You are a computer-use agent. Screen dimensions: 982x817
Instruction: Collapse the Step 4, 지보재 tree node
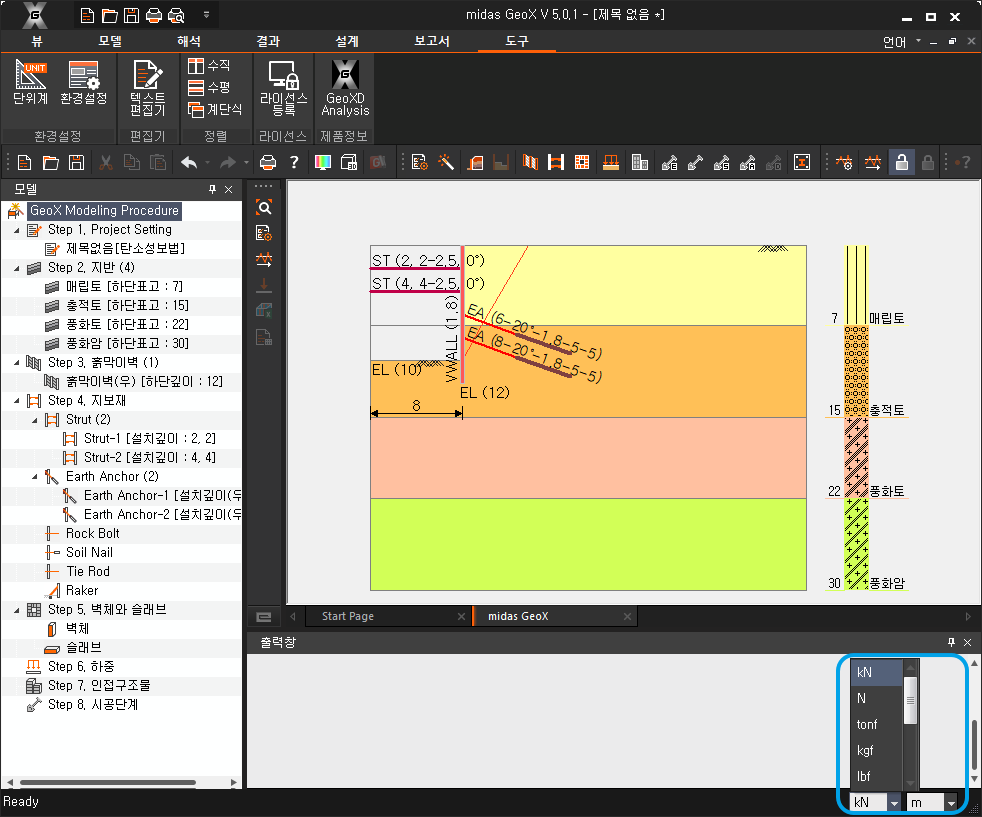point(18,401)
